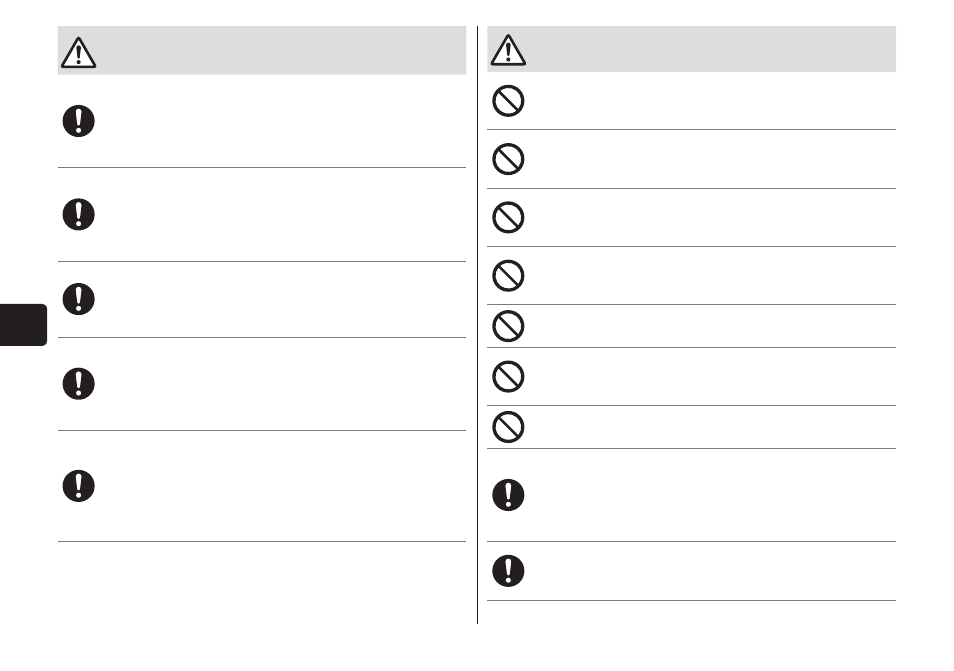Select upper exclamation icon below the prohibition icons
The width and height of the screenshot is (954, 671).
click(508, 495)
